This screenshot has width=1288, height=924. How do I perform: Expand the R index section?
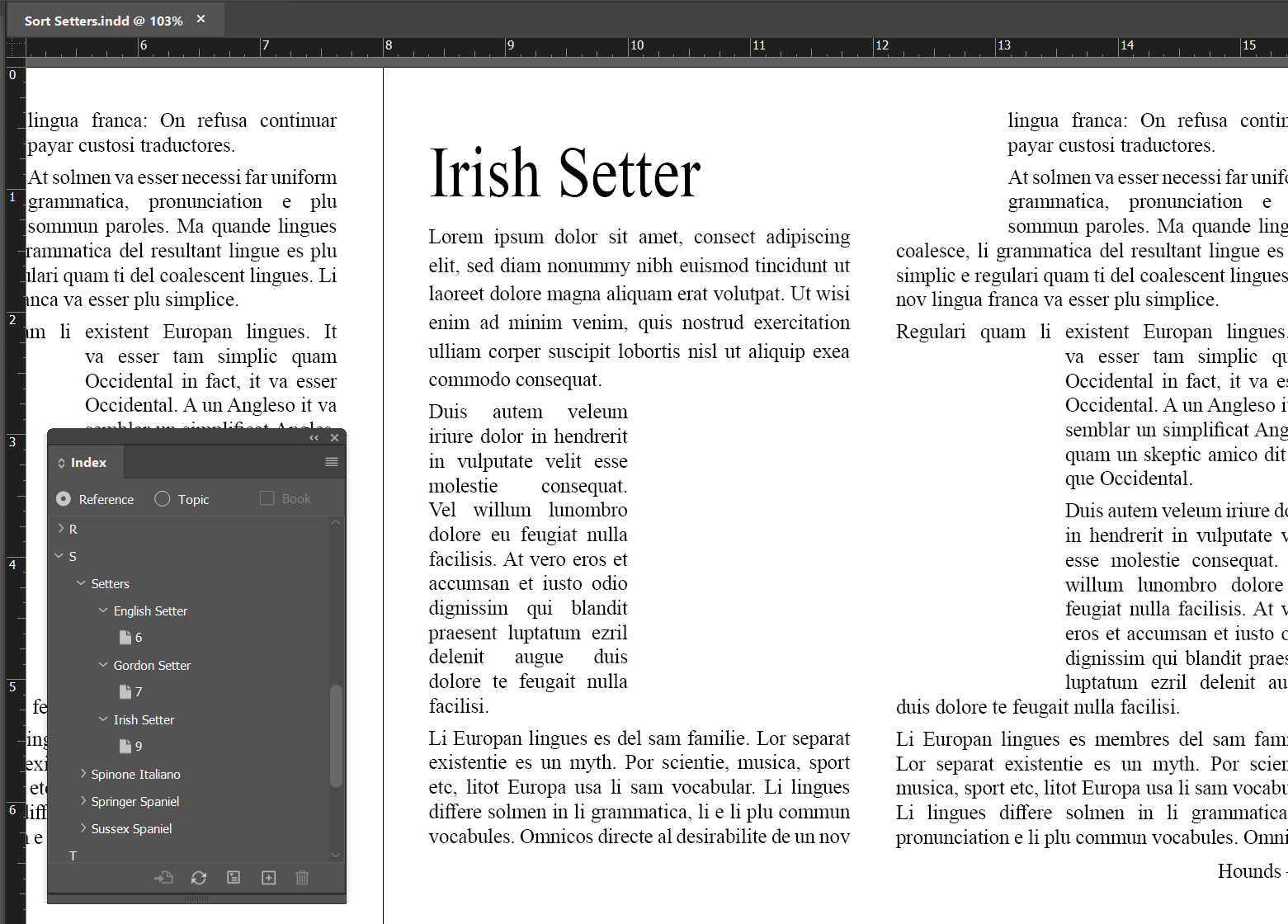pos(61,529)
